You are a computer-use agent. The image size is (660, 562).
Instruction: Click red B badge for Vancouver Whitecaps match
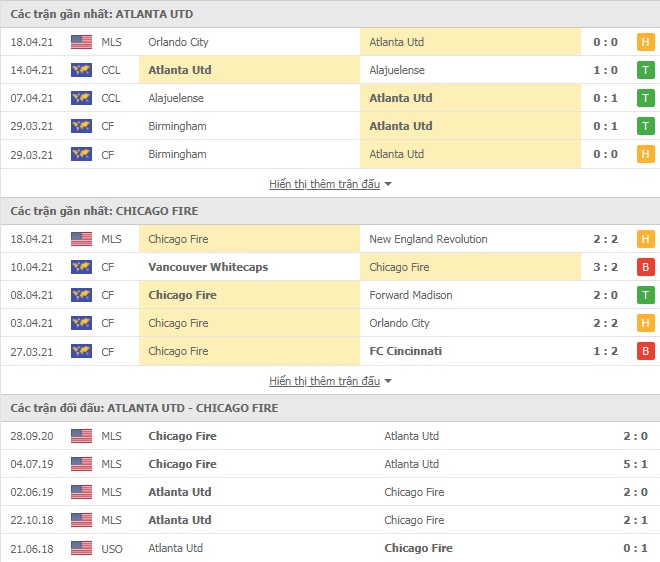[x=645, y=267]
